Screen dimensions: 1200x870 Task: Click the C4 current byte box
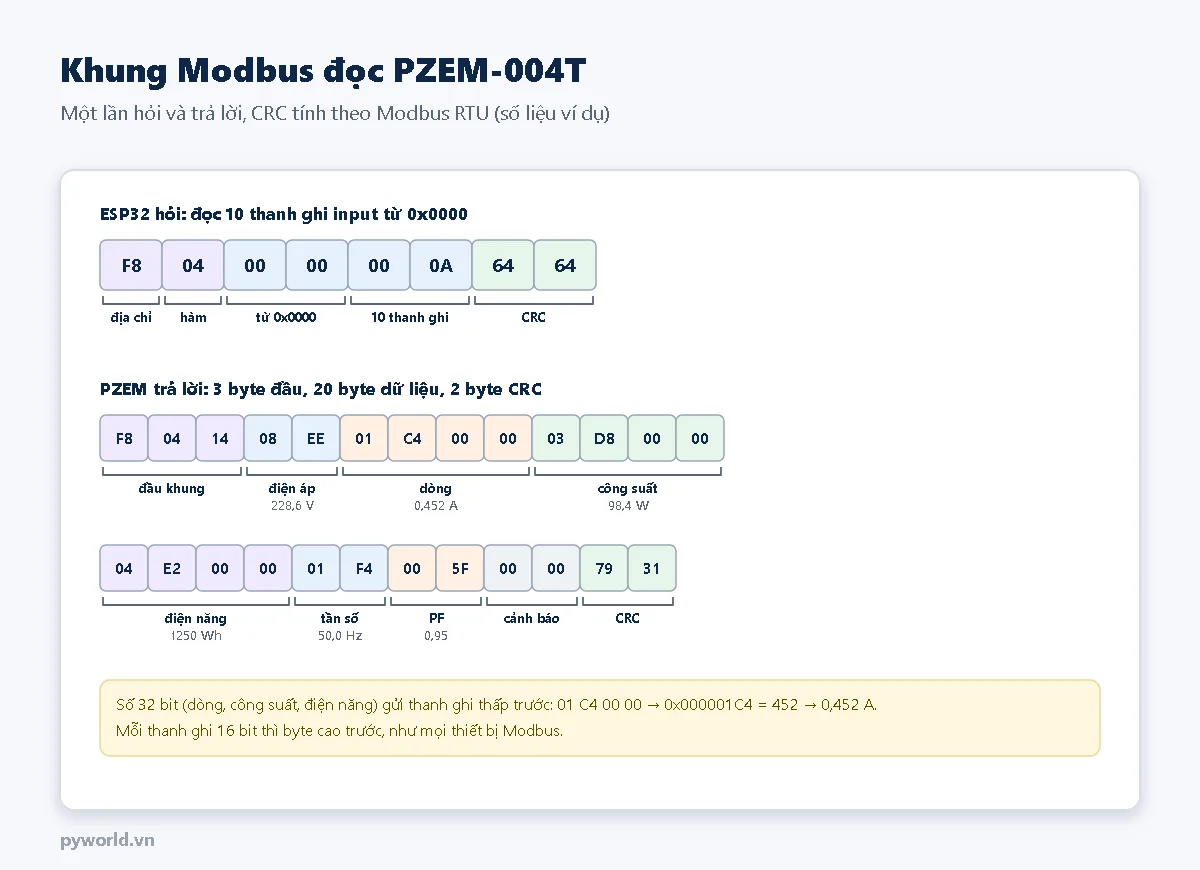412,438
